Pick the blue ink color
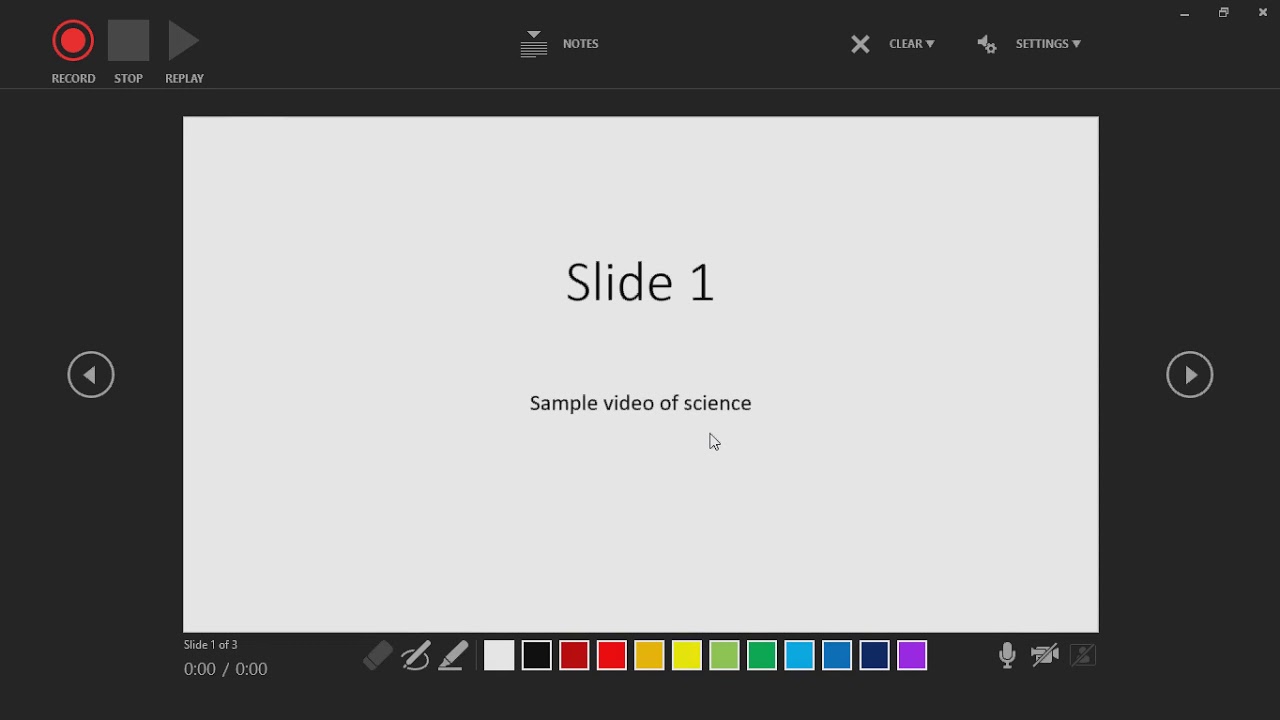Image resolution: width=1280 pixels, height=720 pixels. pos(837,656)
